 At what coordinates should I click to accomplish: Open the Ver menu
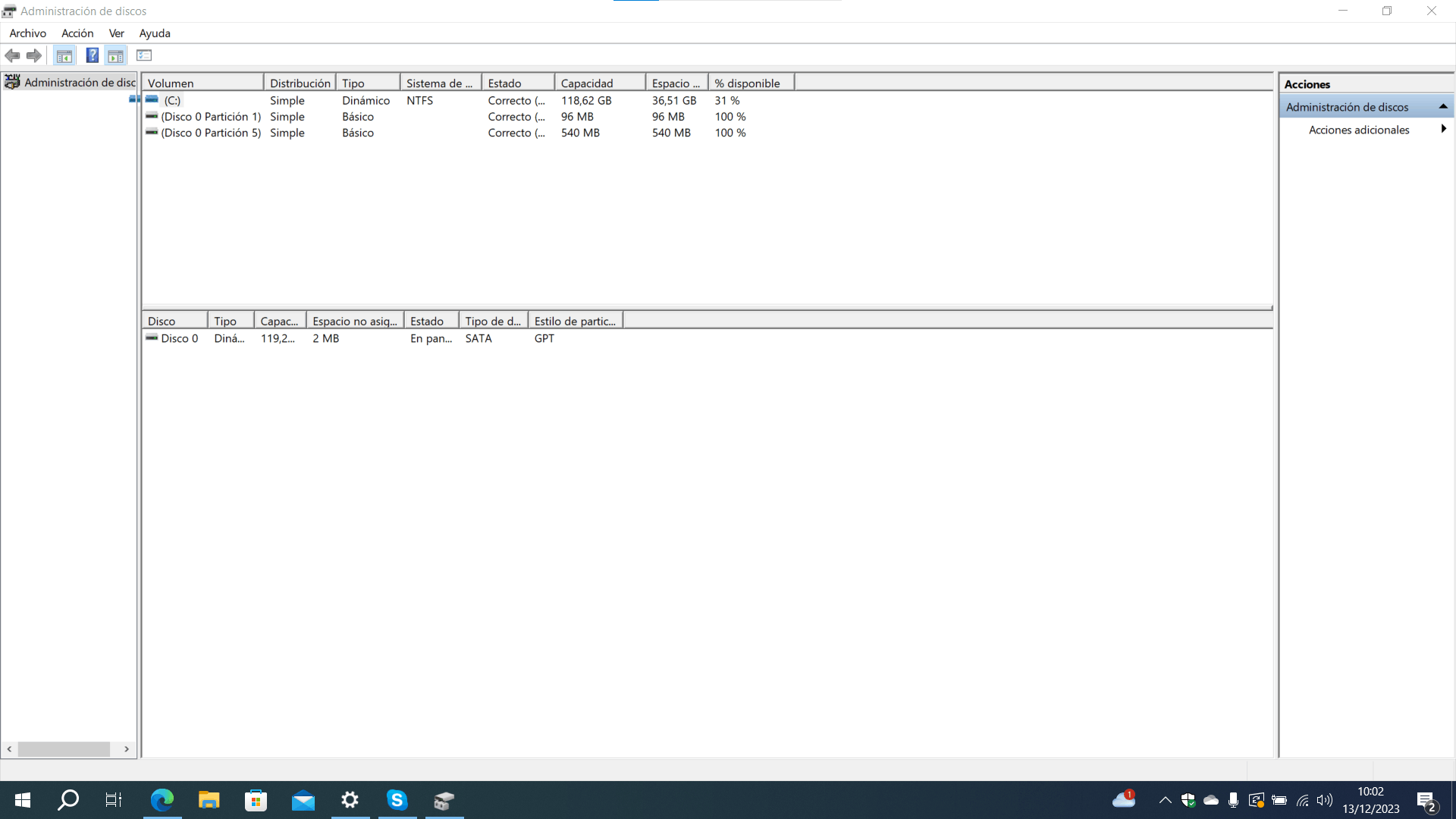point(116,33)
